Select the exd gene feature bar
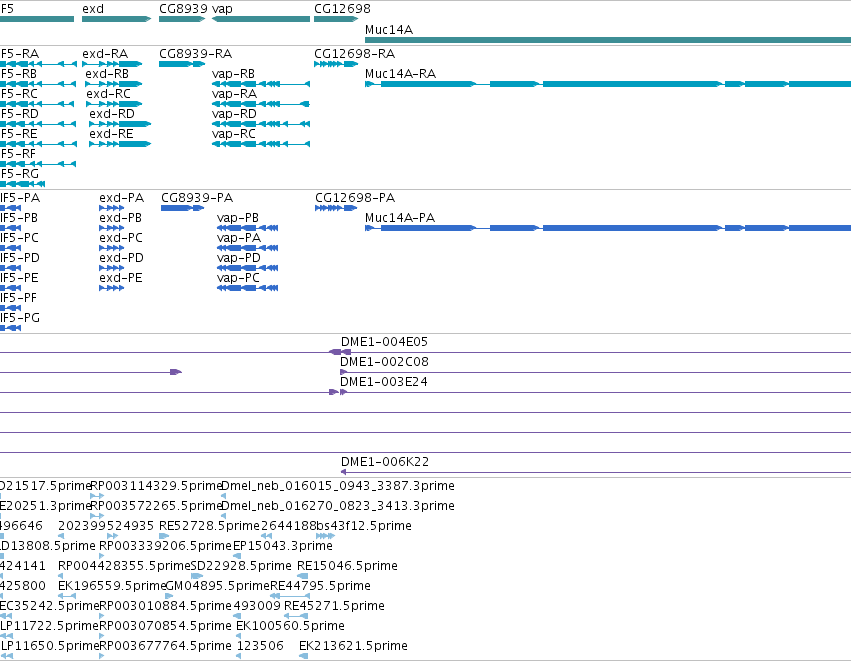Viewport: 851px width, 661px height. tap(116, 19)
